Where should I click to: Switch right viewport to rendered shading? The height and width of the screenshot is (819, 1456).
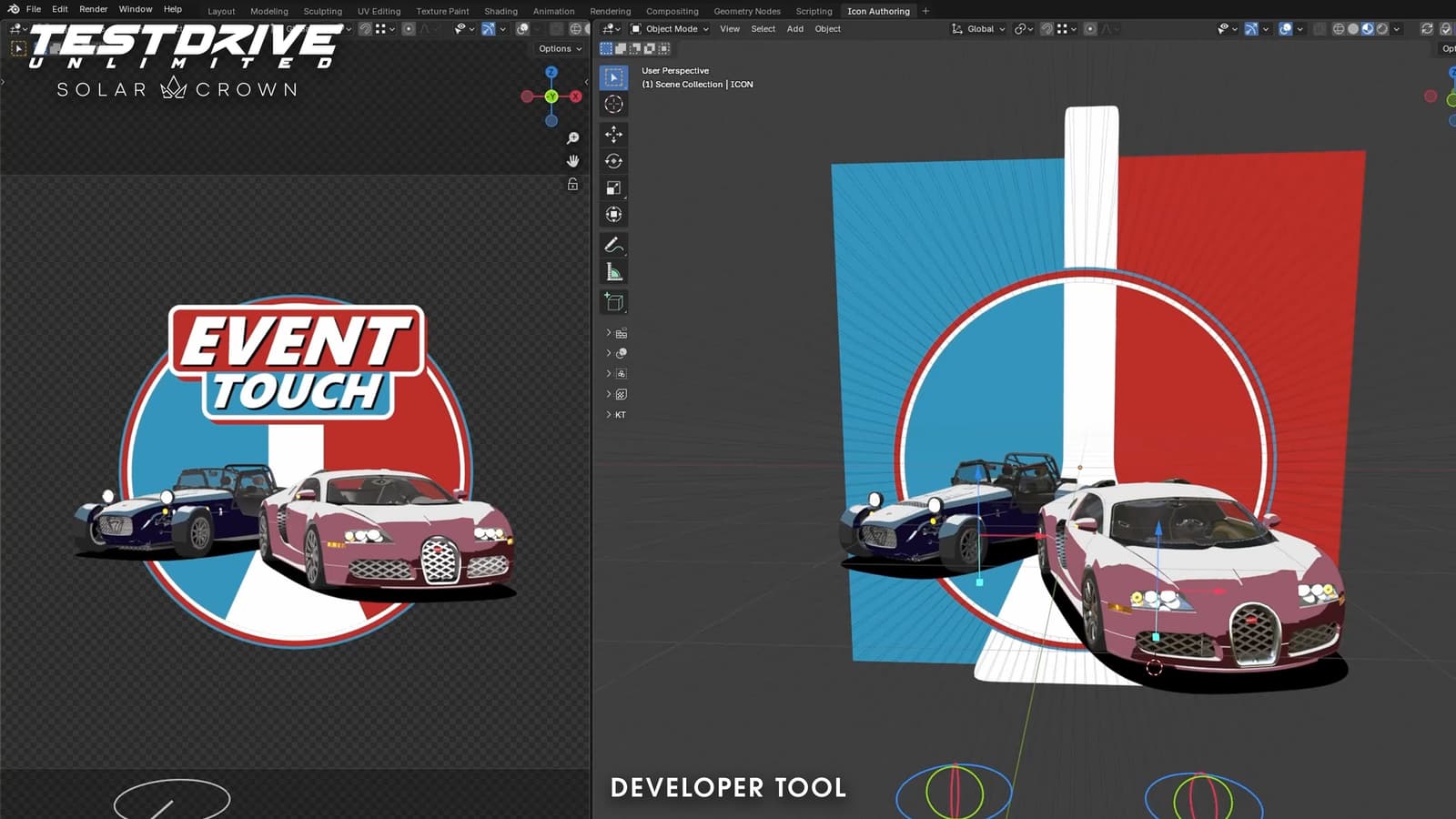pos(1382,29)
